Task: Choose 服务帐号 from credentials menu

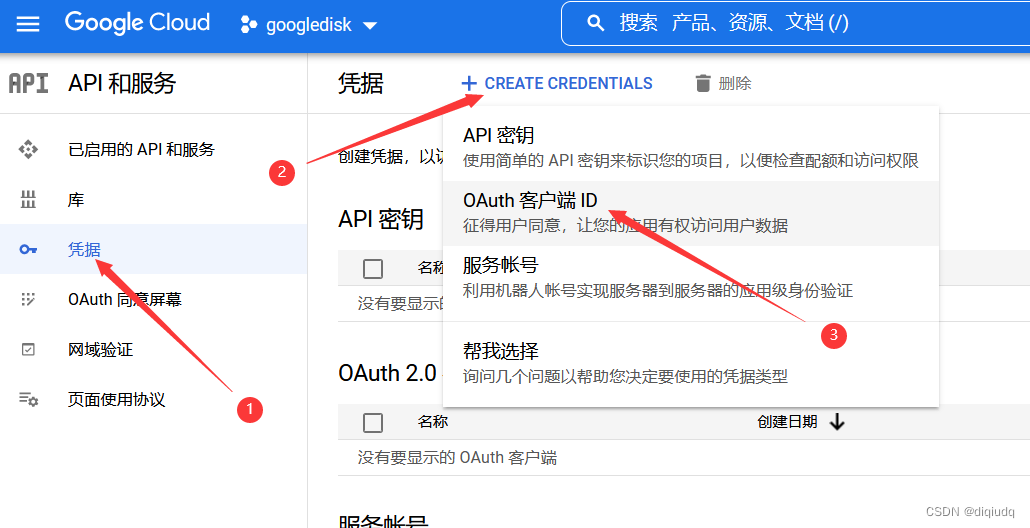Action: 691,278
